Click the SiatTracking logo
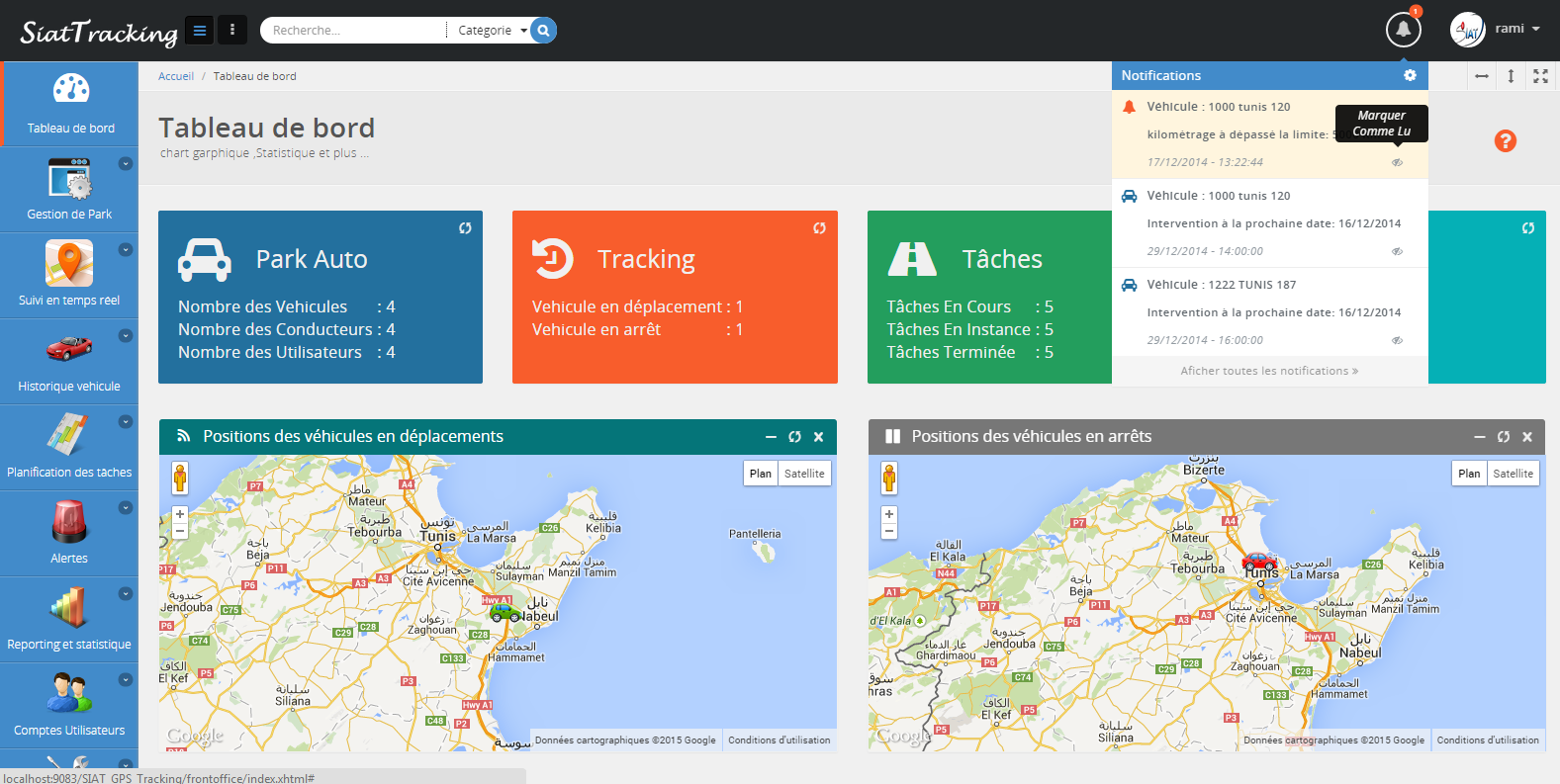 click(x=99, y=33)
